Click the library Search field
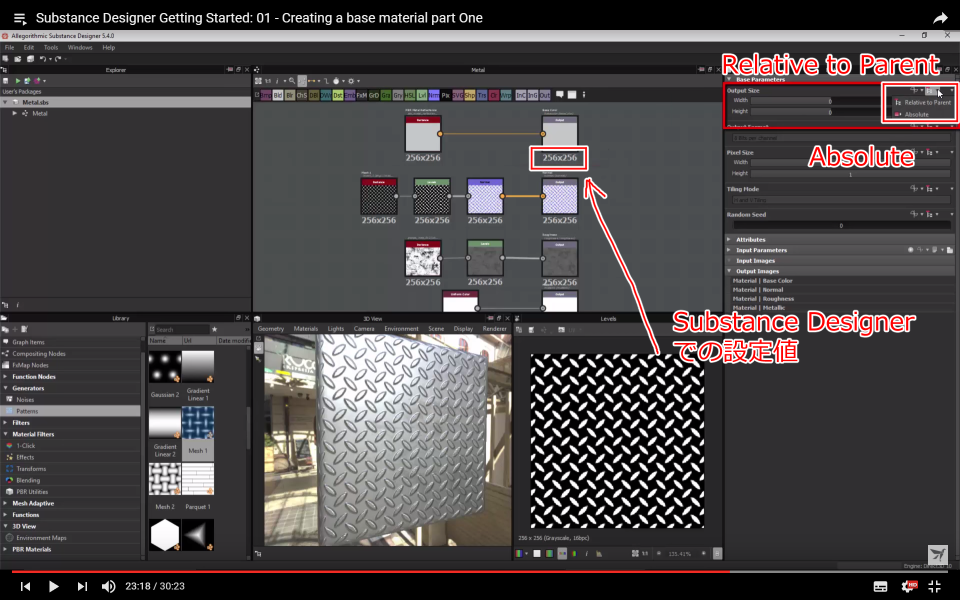This screenshot has width=960, height=600. [x=181, y=329]
